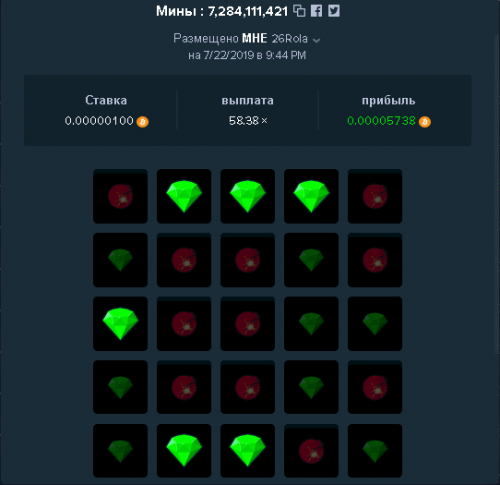Share bet on Facebook

[x=316, y=11]
